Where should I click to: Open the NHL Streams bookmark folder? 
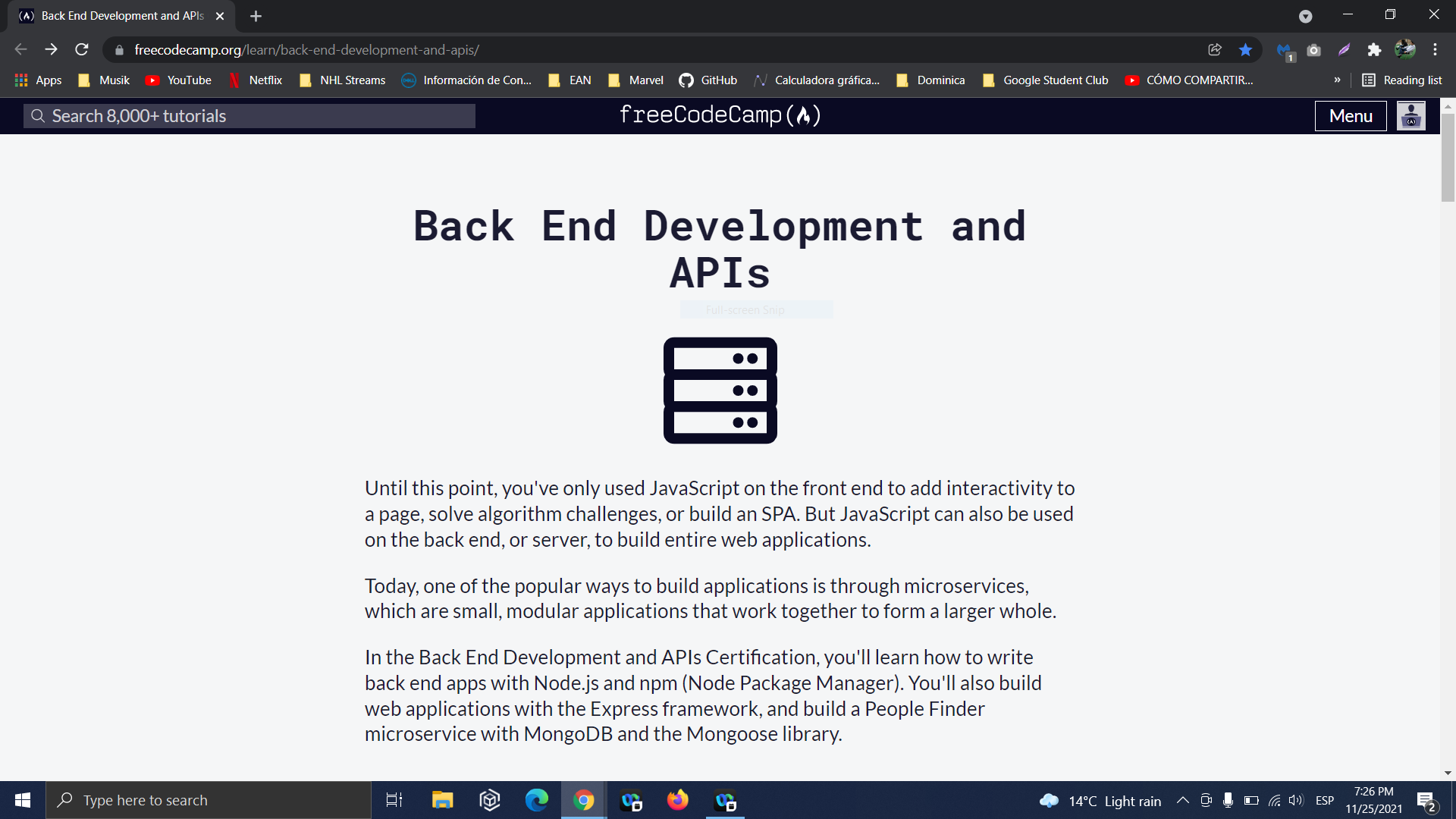[x=343, y=80]
